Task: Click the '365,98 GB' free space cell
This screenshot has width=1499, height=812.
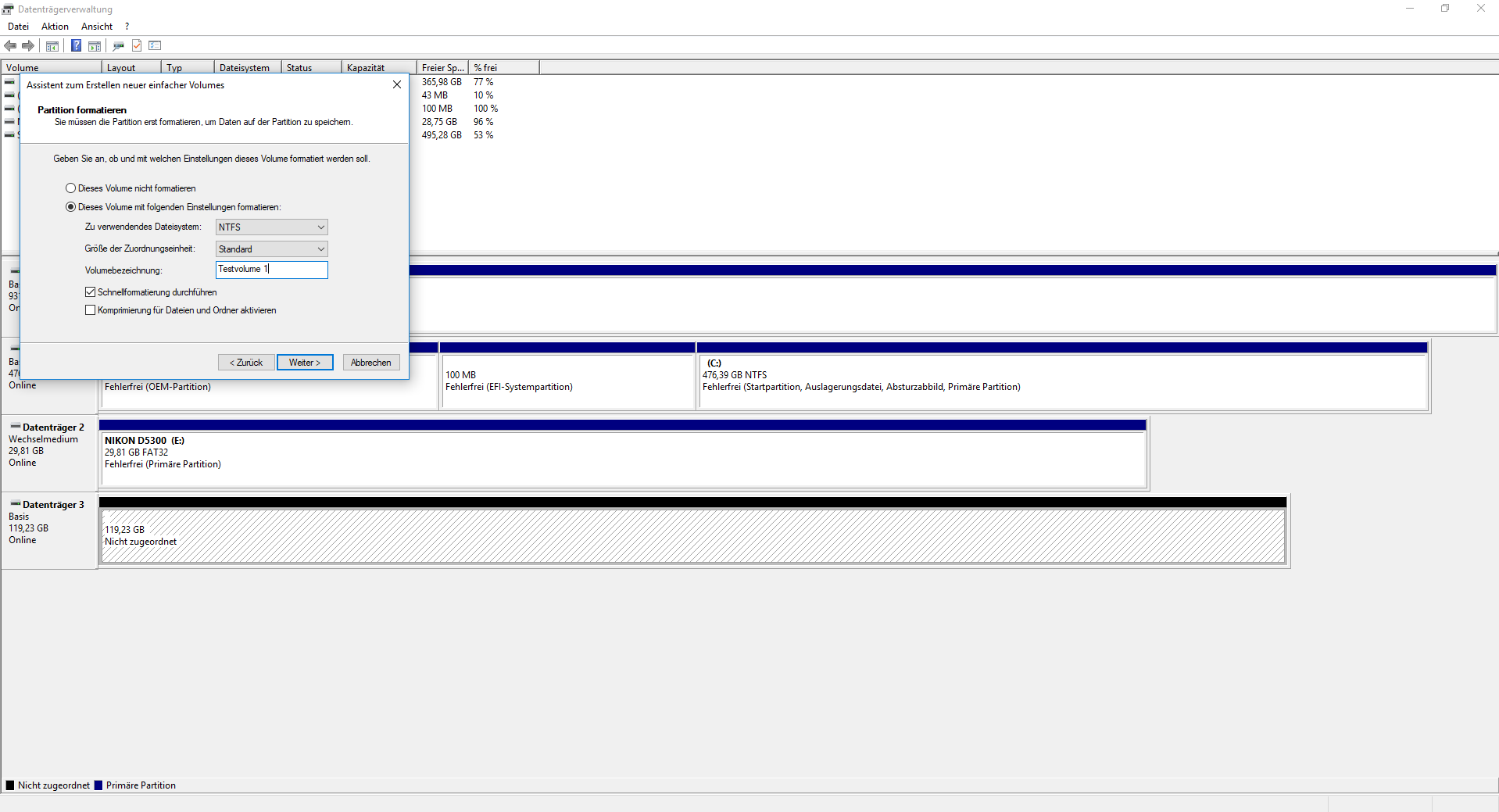Action: click(442, 82)
